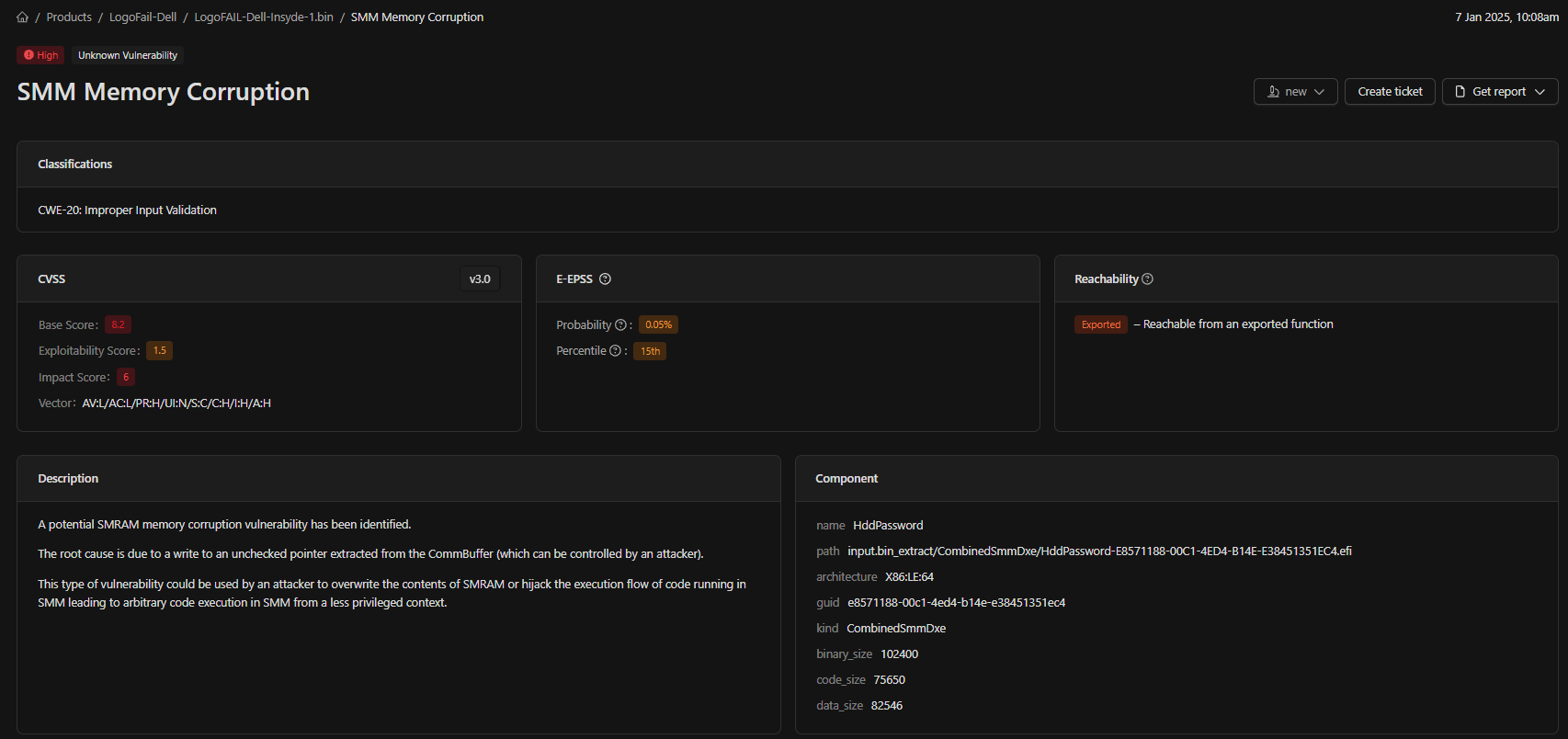Screen dimensions: 1568x739
Task: Click the architecture value X86:LE:64
Action: coord(909,577)
